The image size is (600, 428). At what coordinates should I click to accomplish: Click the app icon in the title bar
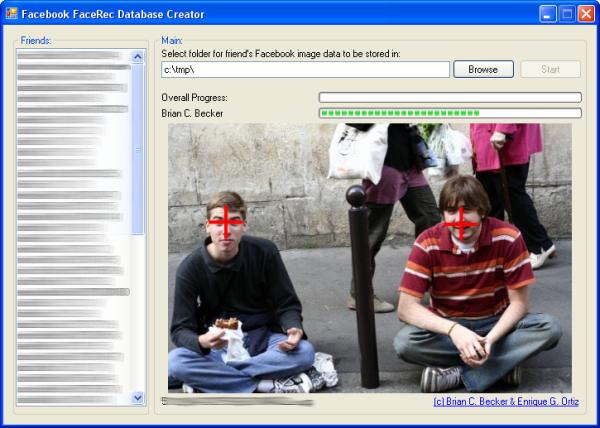click(x=11, y=14)
